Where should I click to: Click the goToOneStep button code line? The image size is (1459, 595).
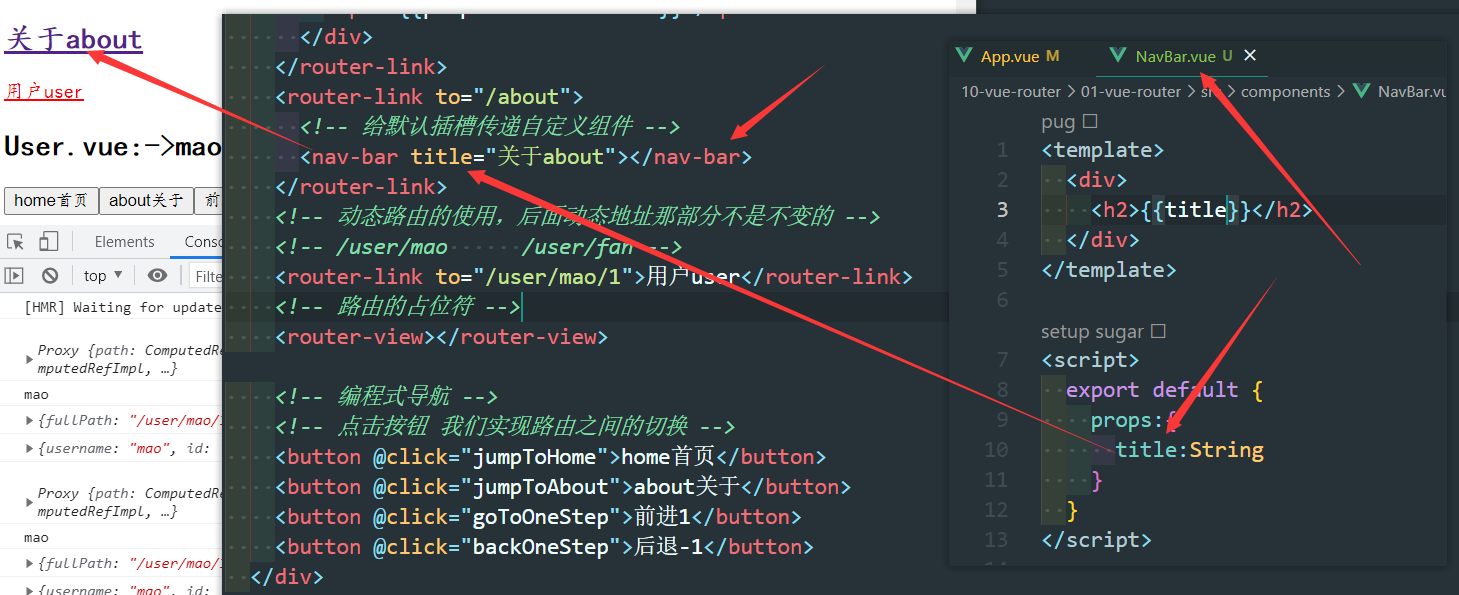[x=539, y=517]
